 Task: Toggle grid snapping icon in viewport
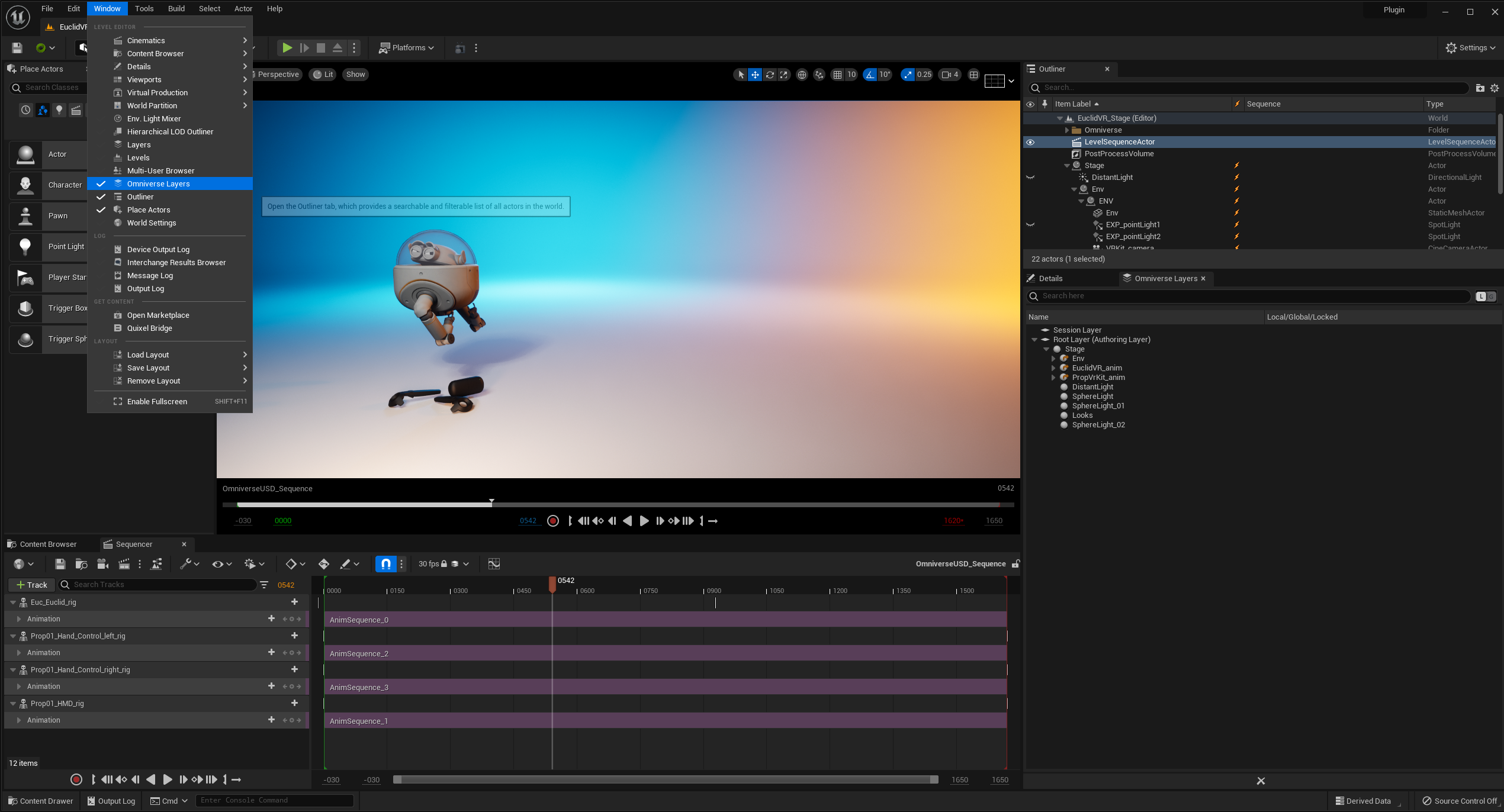[x=837, y=75]
